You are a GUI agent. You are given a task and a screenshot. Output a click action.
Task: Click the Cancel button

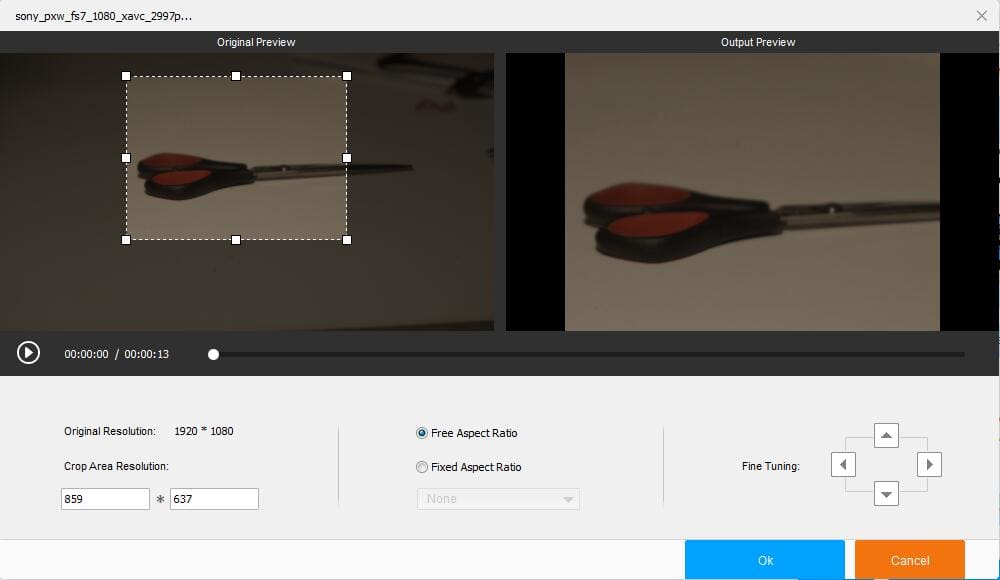[x=909, y=560]
